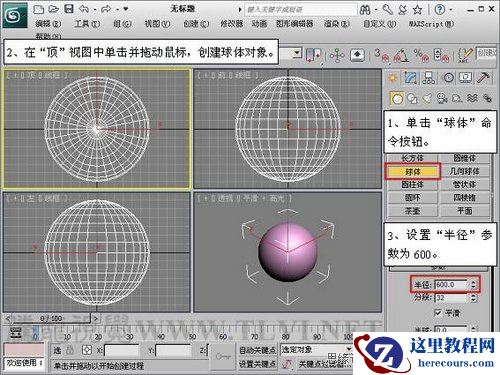This screenshot has height=375, width=500.
Task: Select the Systems category gears icon
Action: click(487, 98)
